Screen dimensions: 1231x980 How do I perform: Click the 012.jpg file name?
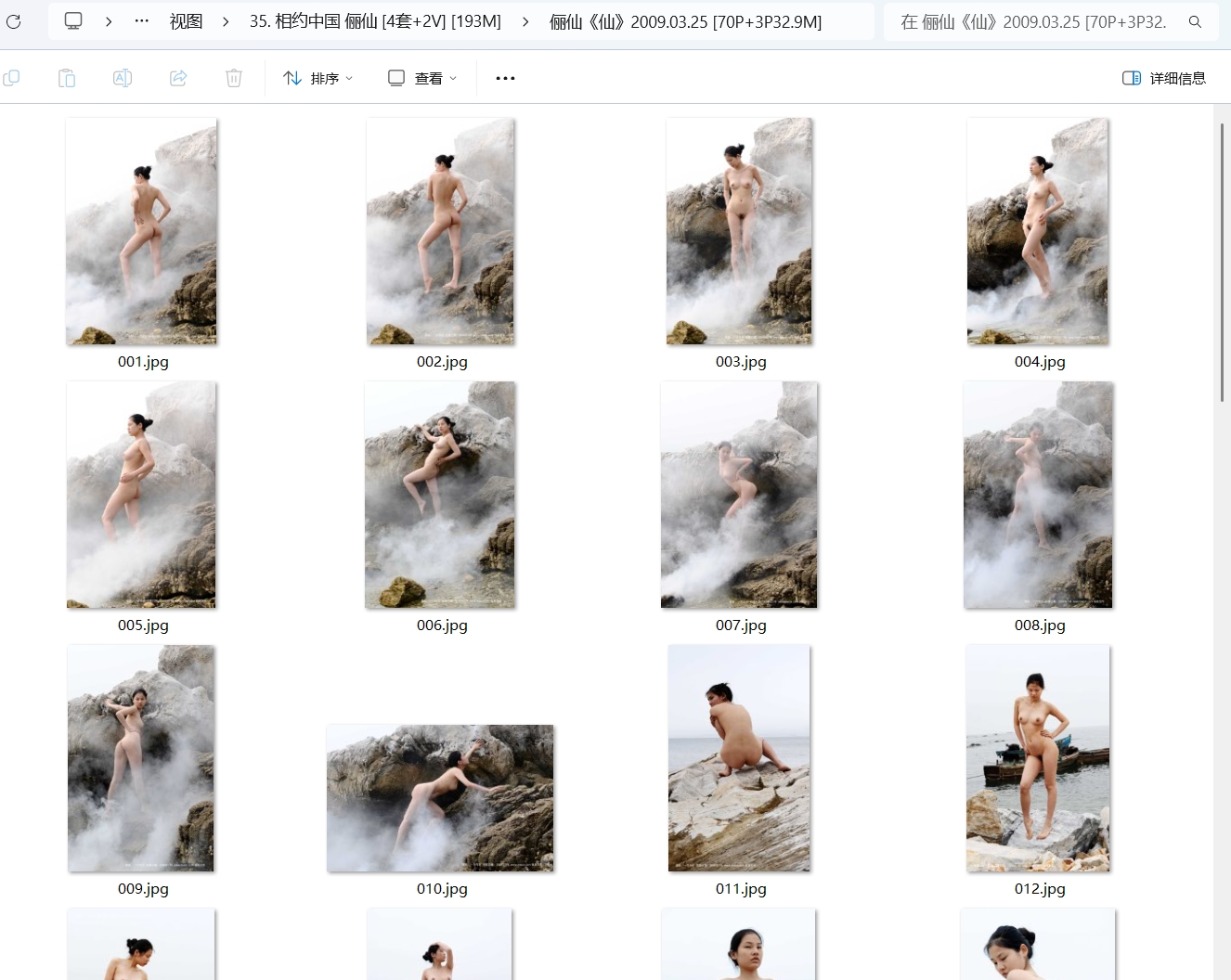(1040, 889)
